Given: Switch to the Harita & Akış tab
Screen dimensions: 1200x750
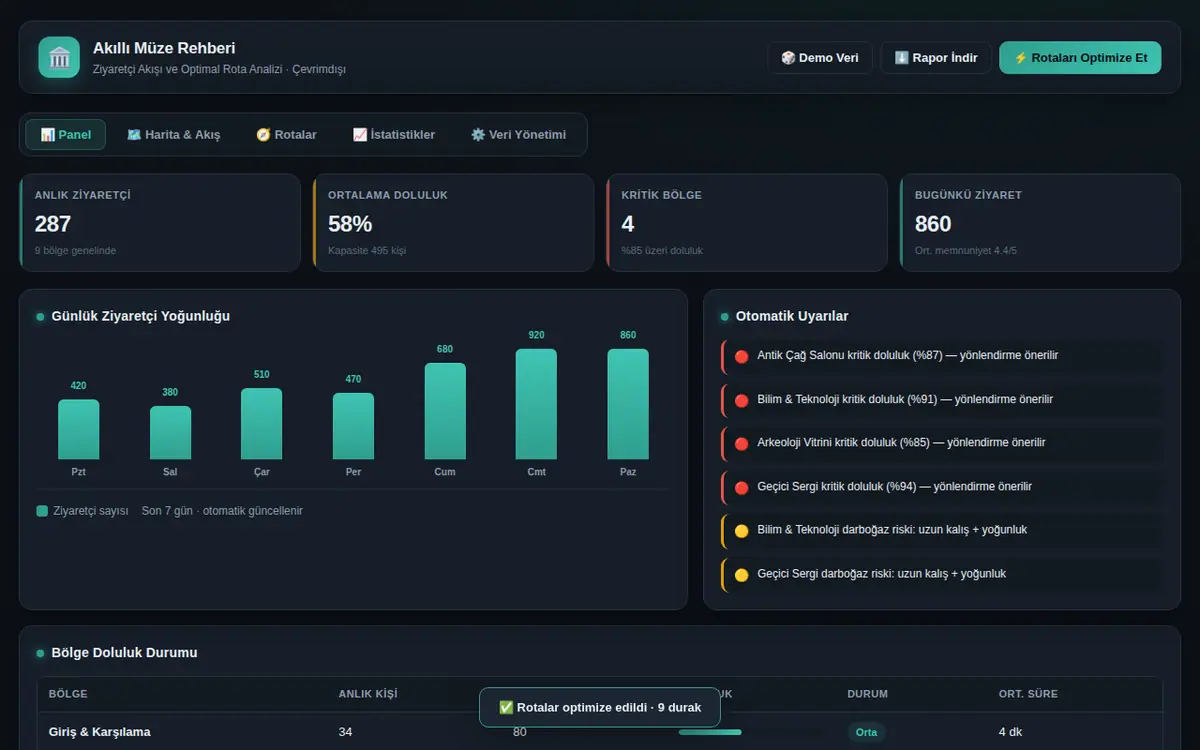Looking at the screenshot, I should point(174,135).
